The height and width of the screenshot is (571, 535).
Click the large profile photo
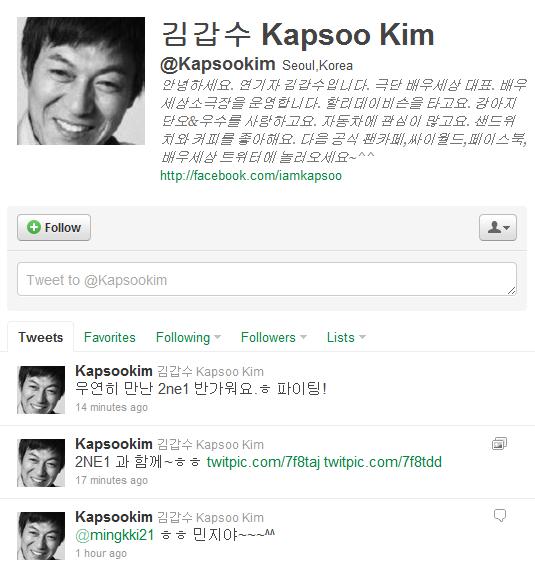click(x=81, y=81)
